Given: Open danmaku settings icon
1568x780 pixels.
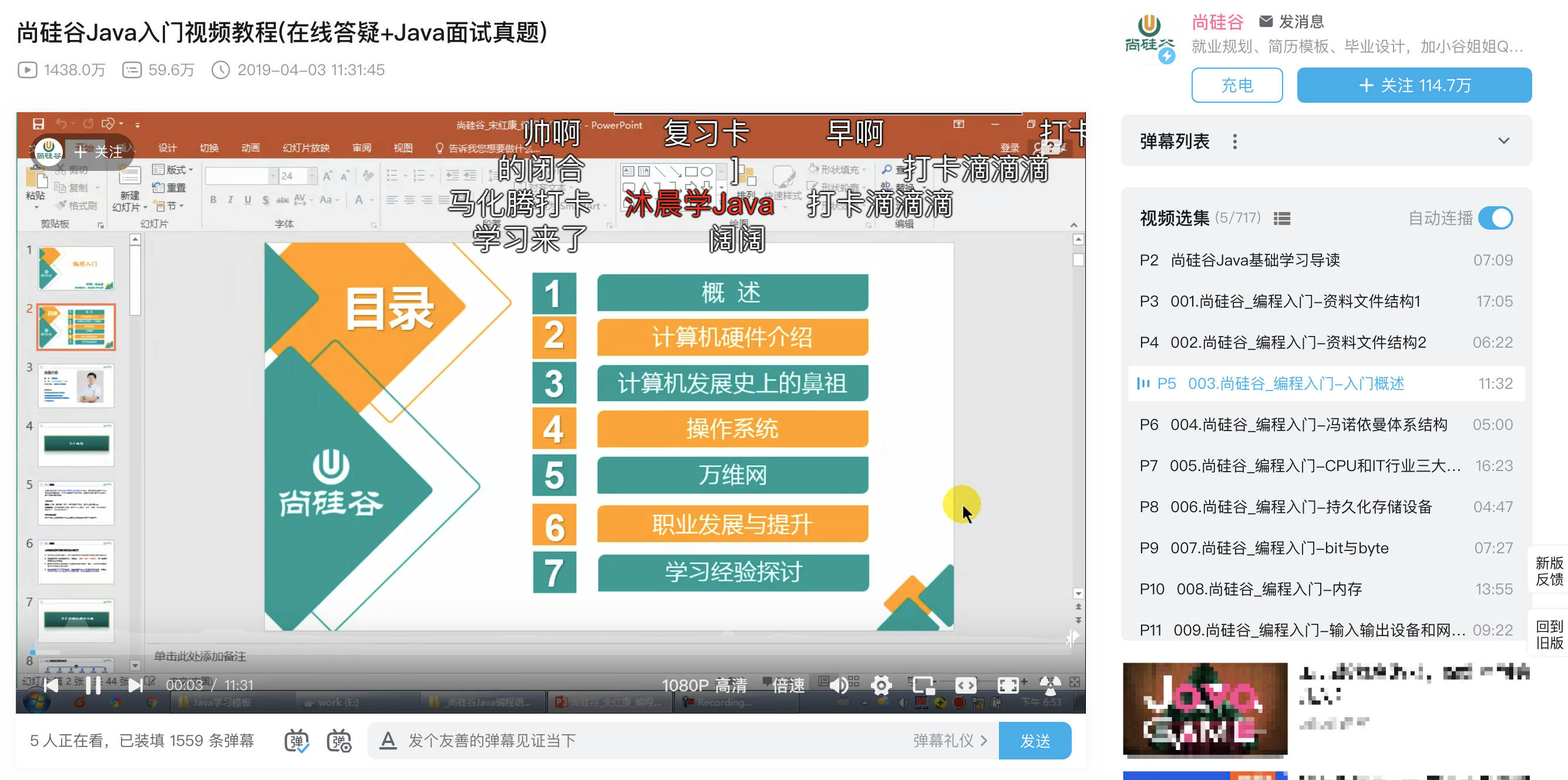Looking at the screenshot, I should (x=339, y=741).
